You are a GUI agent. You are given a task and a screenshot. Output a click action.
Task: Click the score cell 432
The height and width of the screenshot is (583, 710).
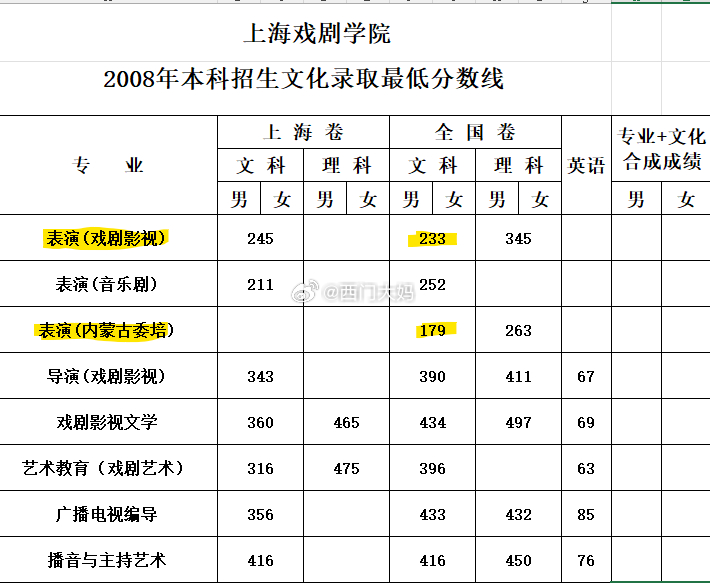pyautogui.click(x=518, y=515)
